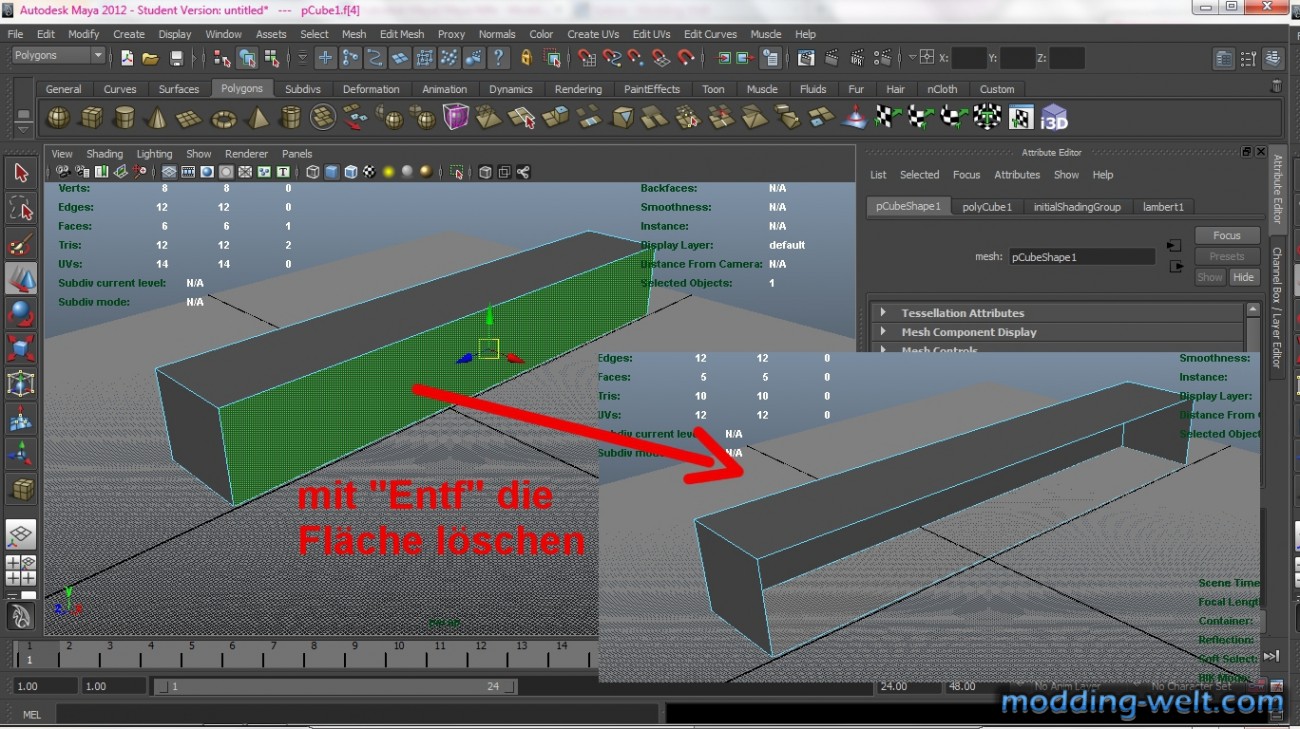Click the mesh name field pCubeShape1
The height and width of the screenshot is (729, 1300).
[x=1081, y=257]
